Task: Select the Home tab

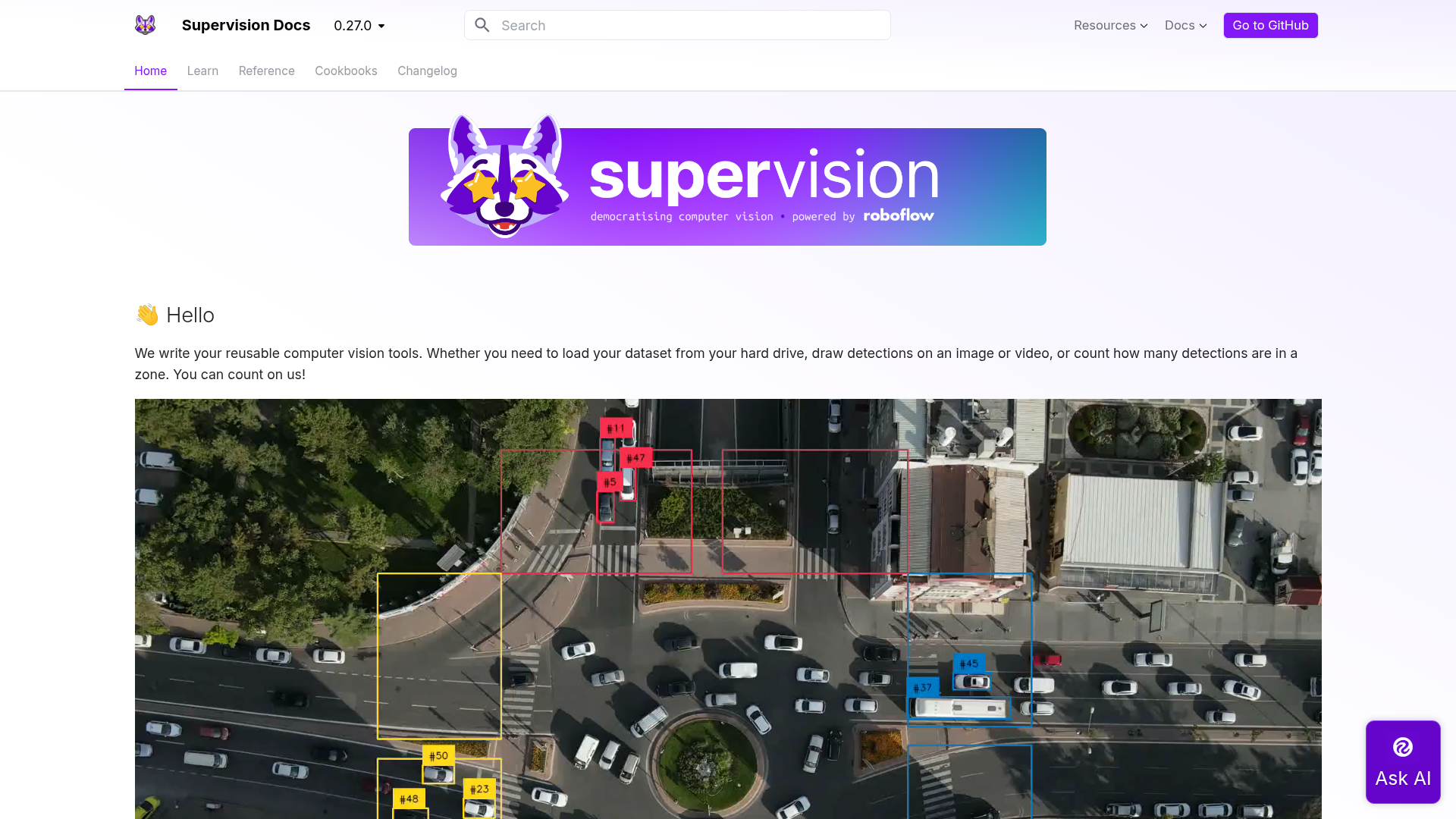Action: (150, 71)
